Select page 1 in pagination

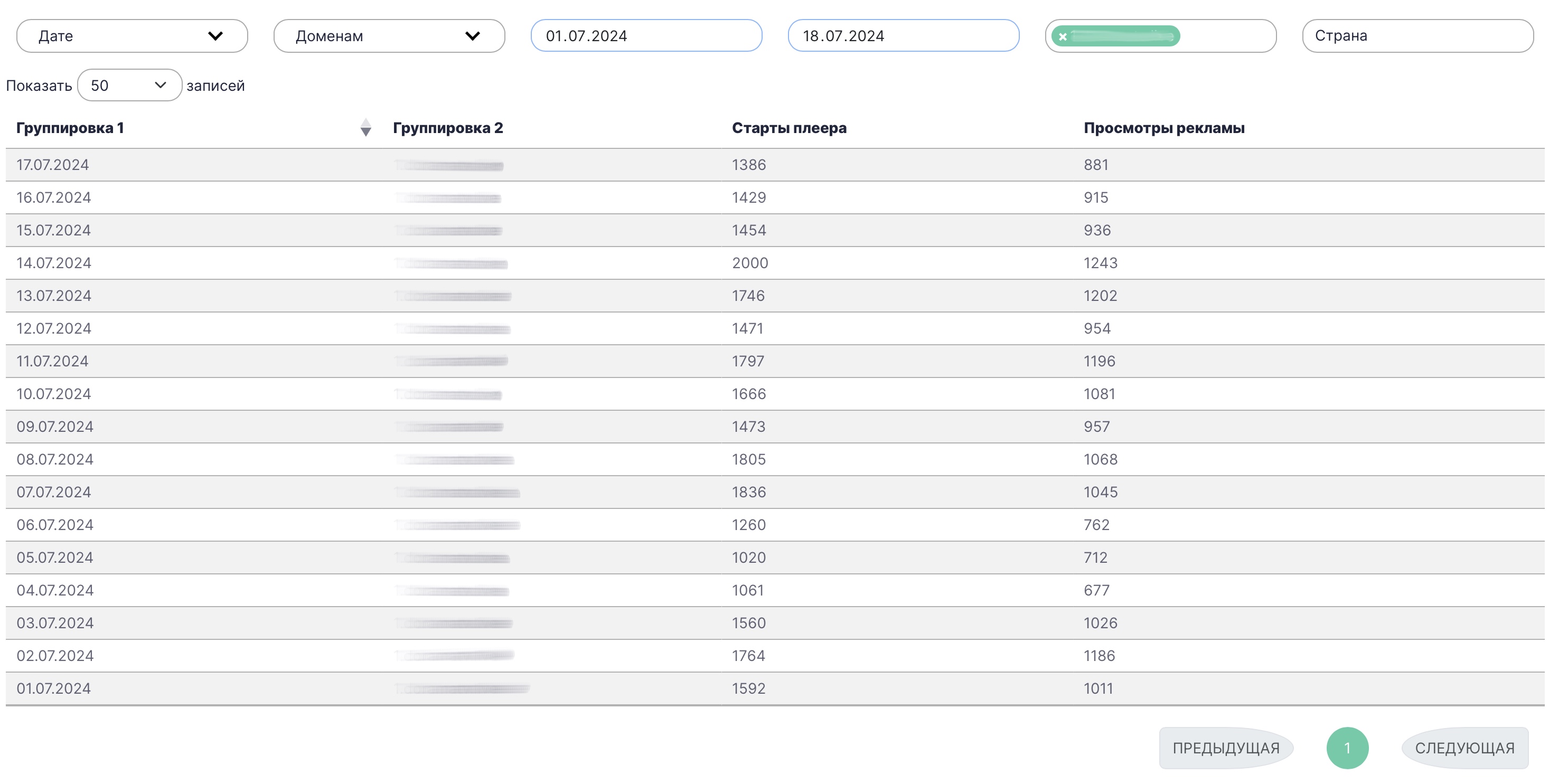click(1347, 748)
